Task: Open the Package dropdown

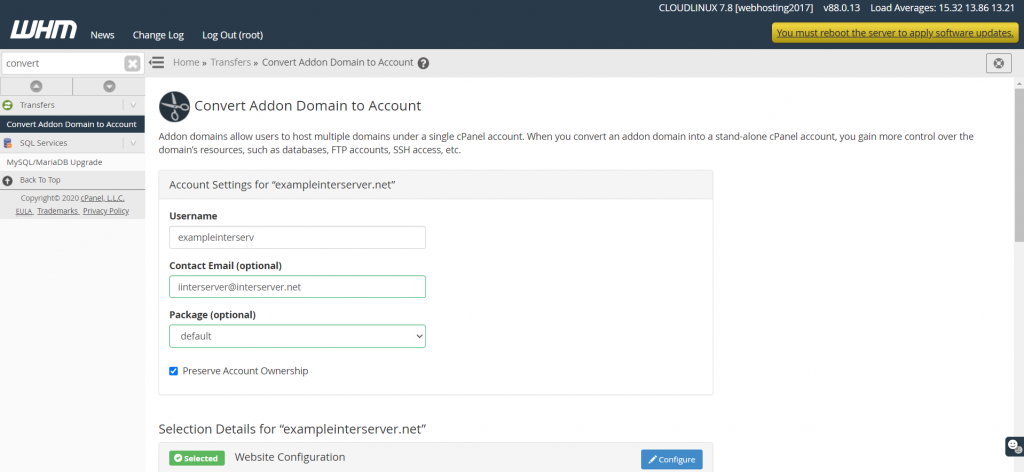Action: pyautogui.click(x=297, y=336)
